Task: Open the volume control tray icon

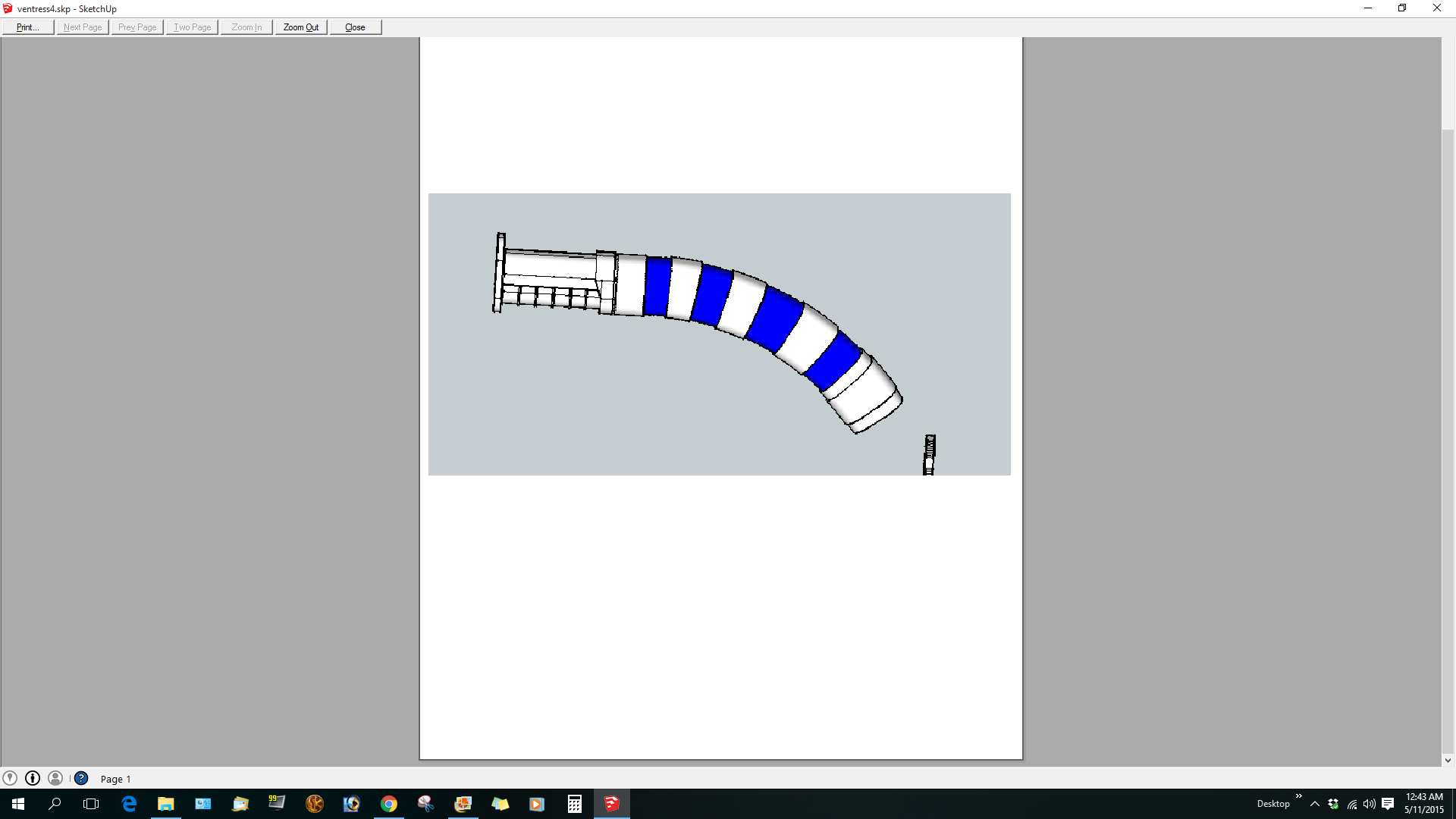Action: coord(1370,804)
